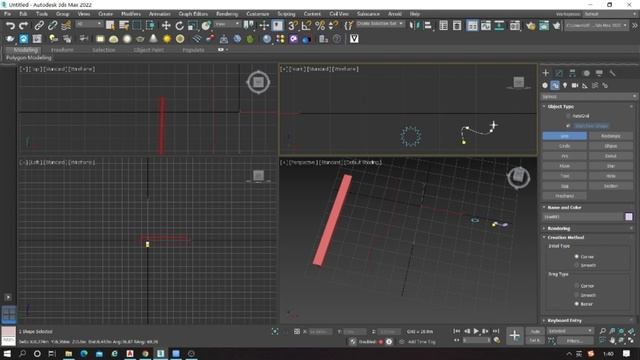Viewport: 640px width, 360px height.
Task: Open the Selected key filter dropdown
Action: coord(570,331)
